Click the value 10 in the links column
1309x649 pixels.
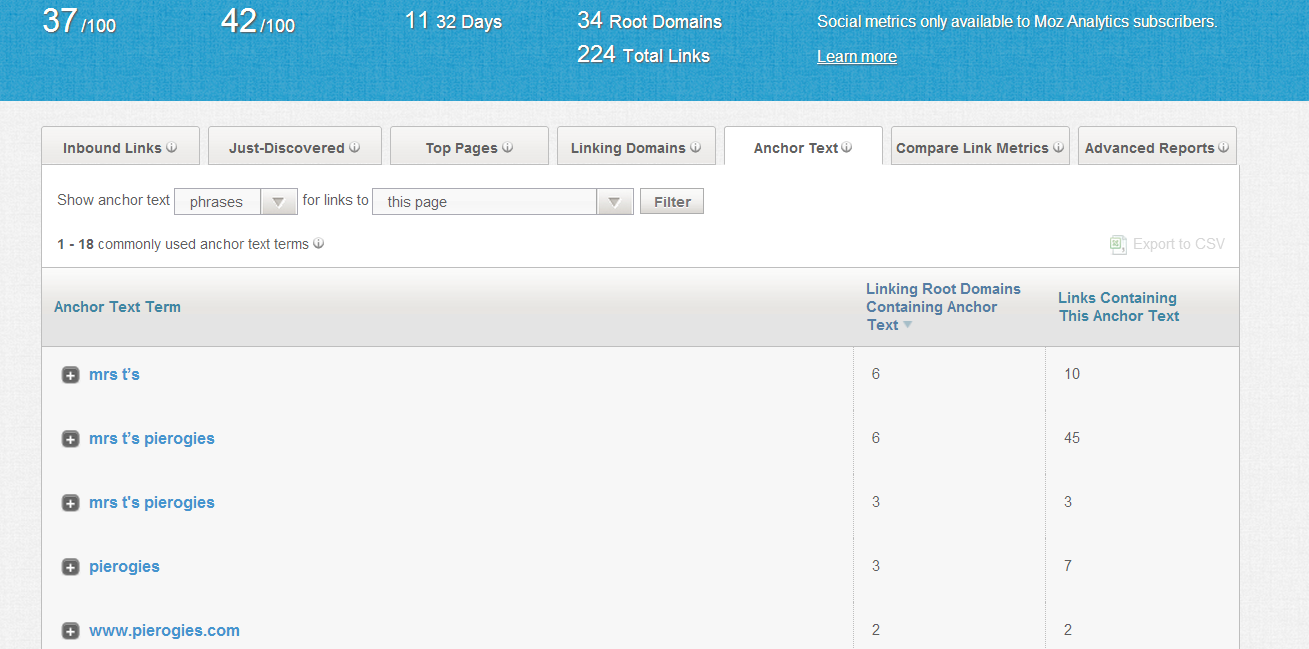[x=1072, y=374]
